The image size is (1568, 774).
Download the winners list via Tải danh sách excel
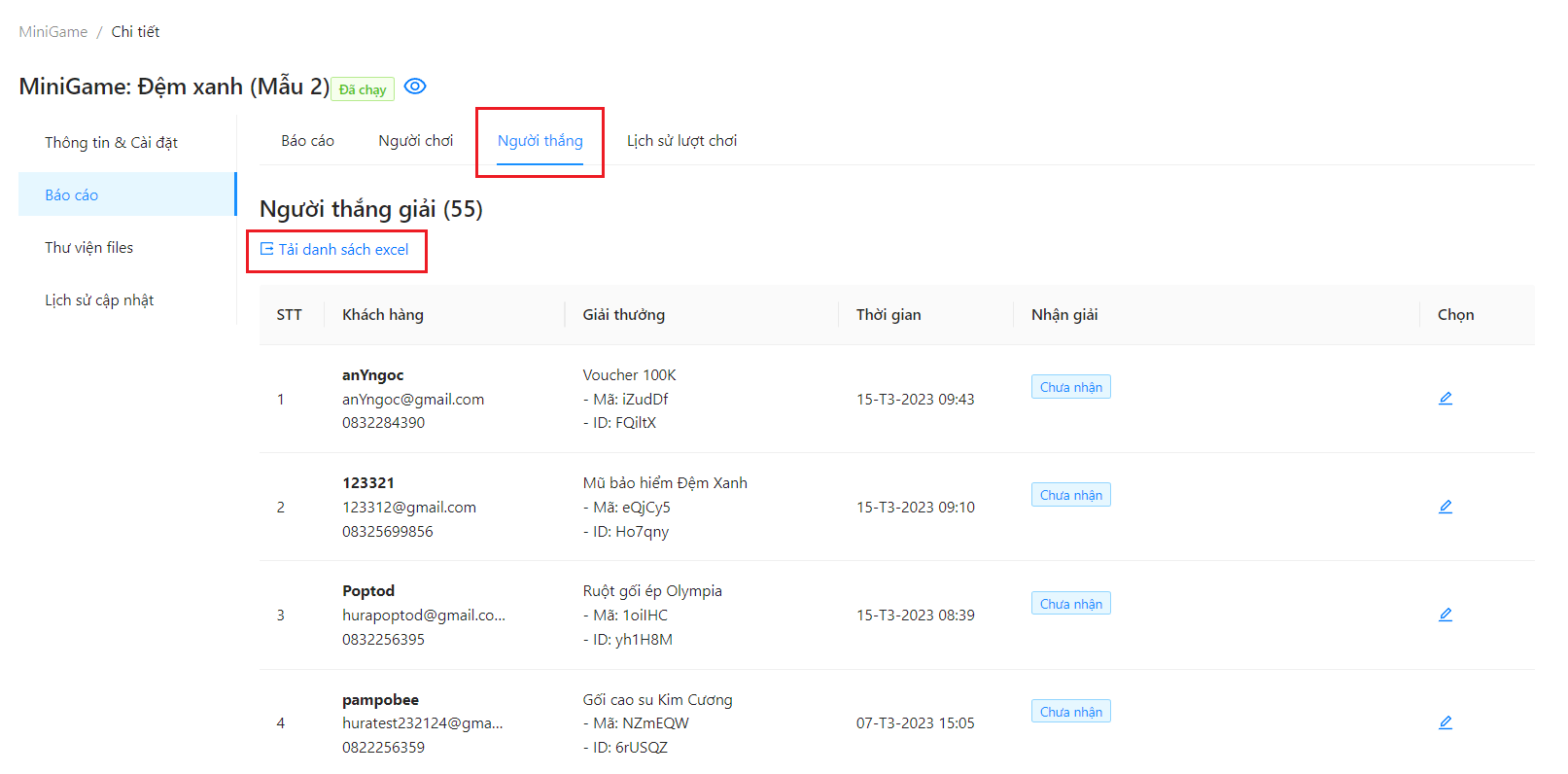(343, 250)
